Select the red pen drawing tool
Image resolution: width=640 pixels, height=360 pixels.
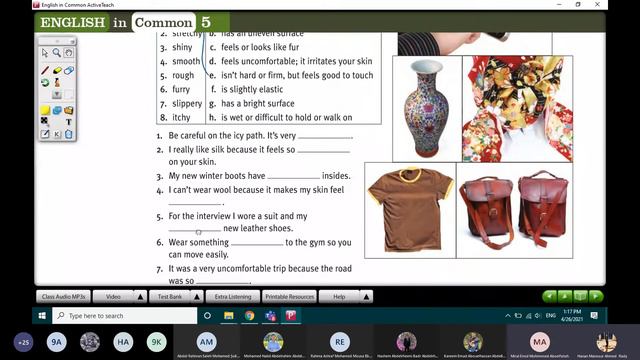point(45,71)
